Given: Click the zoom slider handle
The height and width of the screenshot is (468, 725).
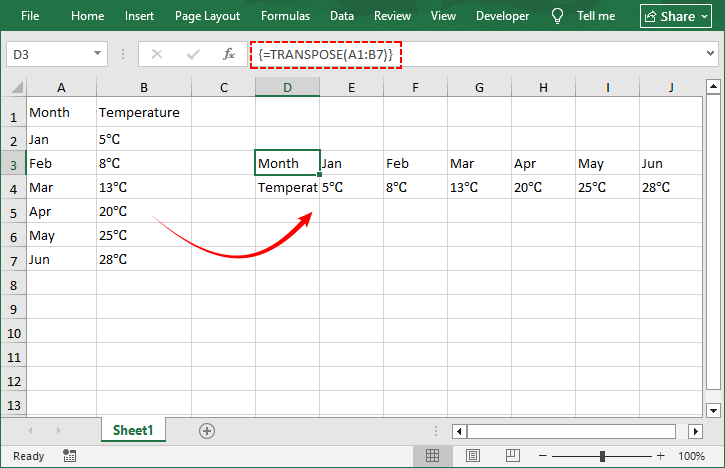Looking at the screenshot, I should (603, 456).
